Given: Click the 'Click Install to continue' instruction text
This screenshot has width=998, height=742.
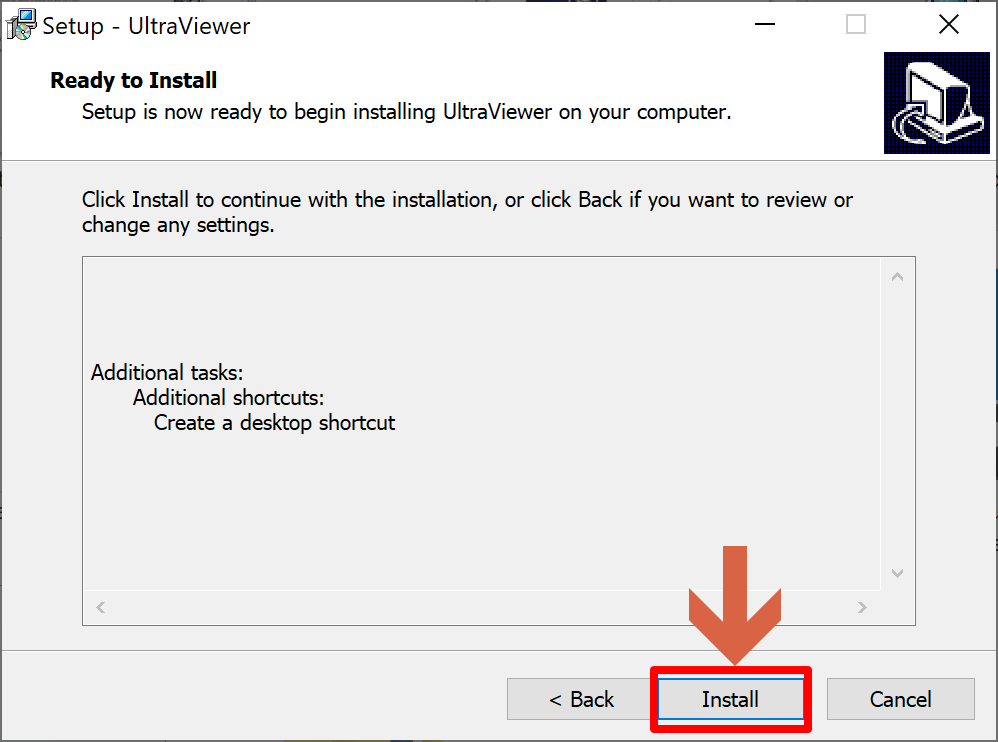Looking at the screenshot, I should pyautogui.click(x=467, y=212).
